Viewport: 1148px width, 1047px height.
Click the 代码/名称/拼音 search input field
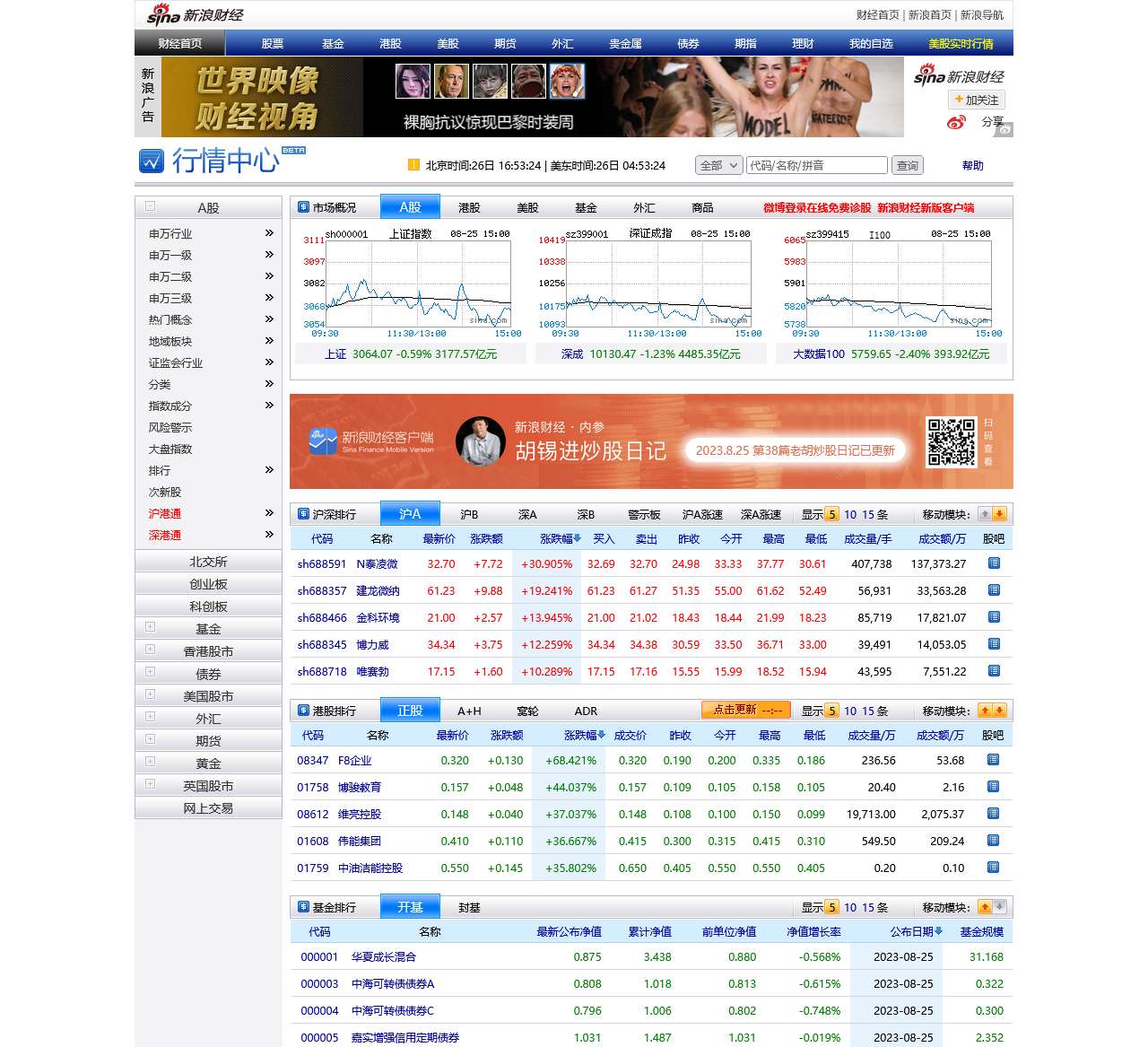(x=816, y=165)
